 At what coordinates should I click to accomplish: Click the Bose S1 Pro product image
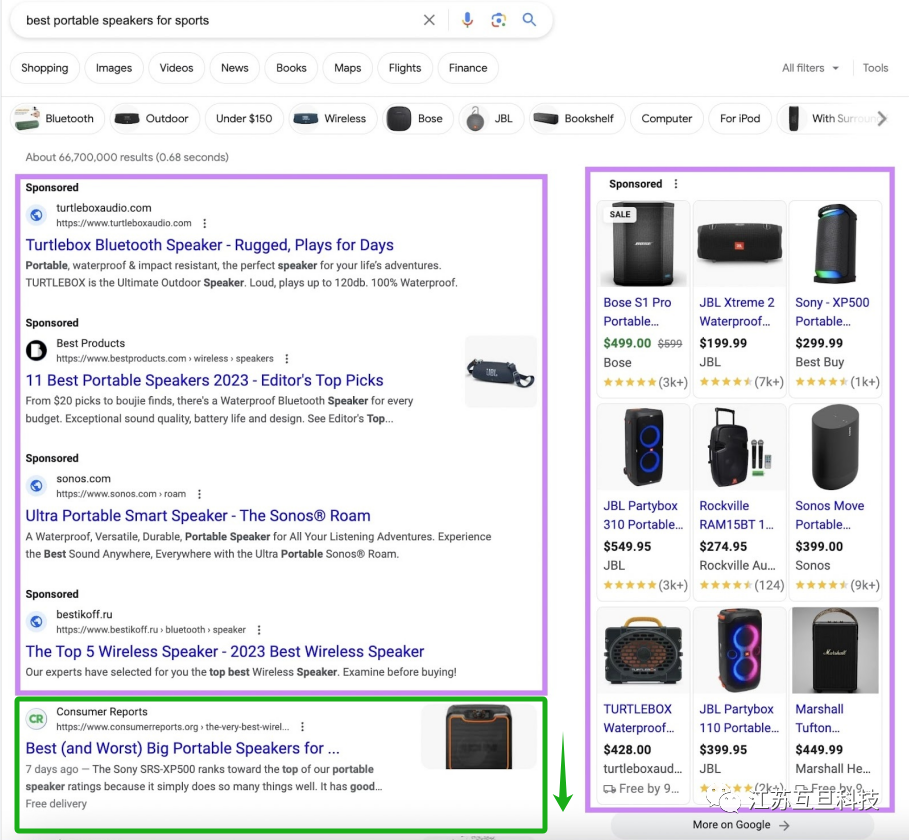click(643, 245)
